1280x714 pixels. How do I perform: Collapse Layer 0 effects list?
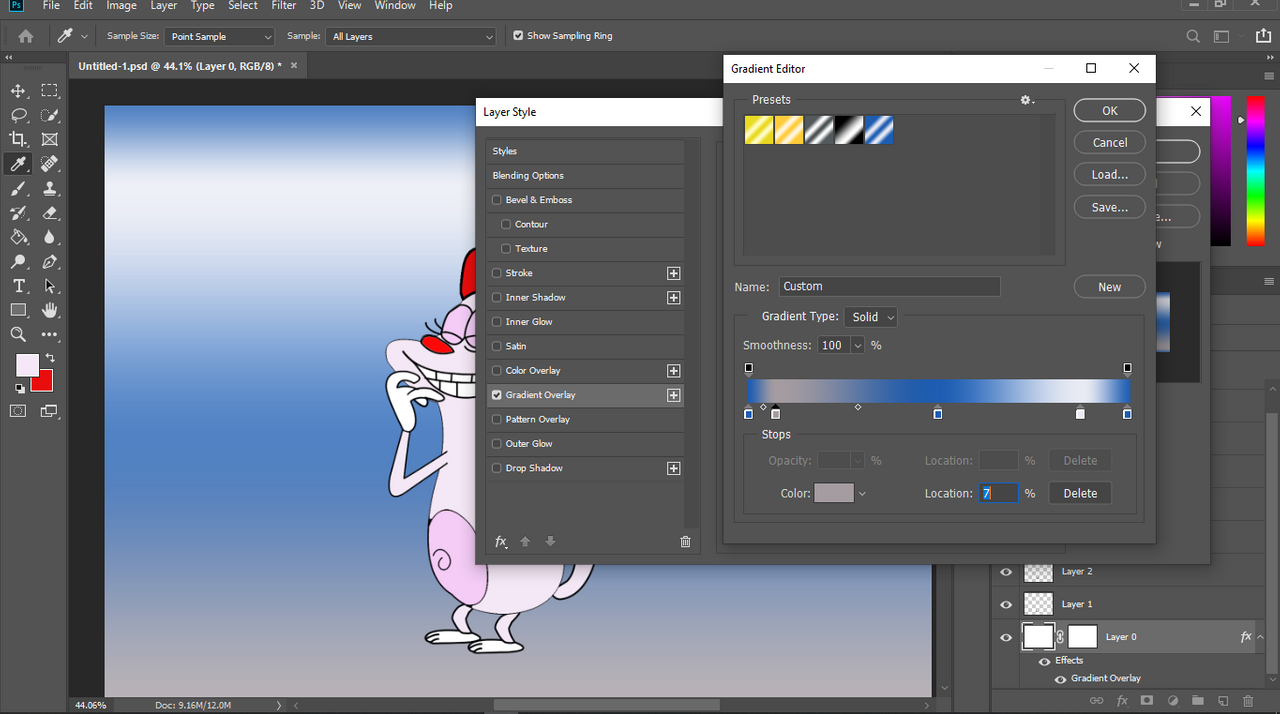(x=1261, y=636)
